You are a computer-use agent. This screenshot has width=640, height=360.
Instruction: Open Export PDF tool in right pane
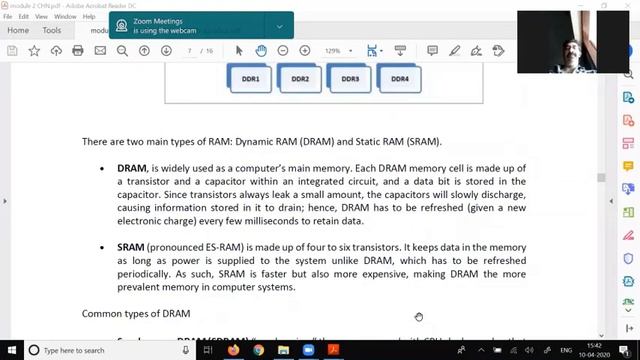628,98
